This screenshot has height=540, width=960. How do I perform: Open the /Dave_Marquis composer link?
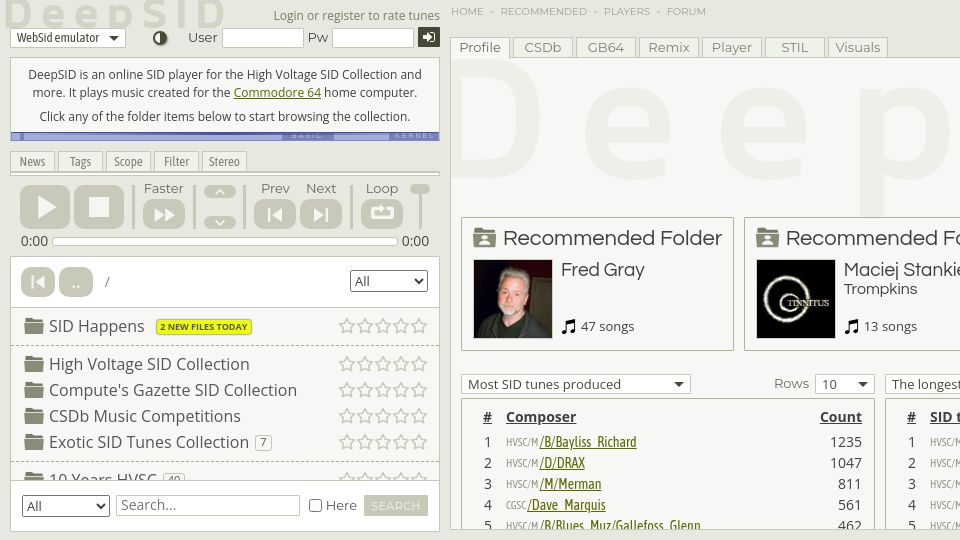(566, 505)
